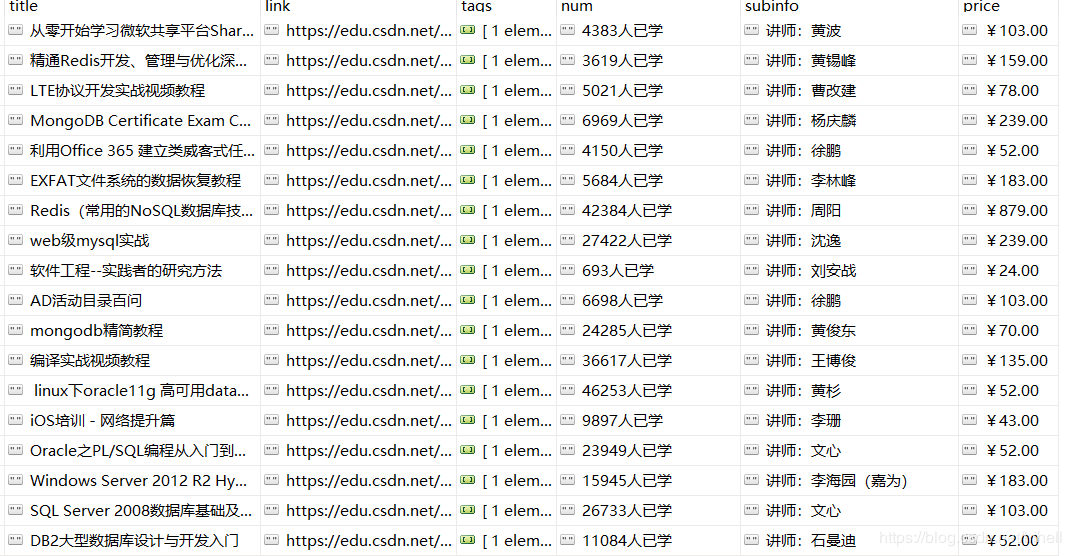Select num cell 27422人已学
1071x556 pixels.
649,240
